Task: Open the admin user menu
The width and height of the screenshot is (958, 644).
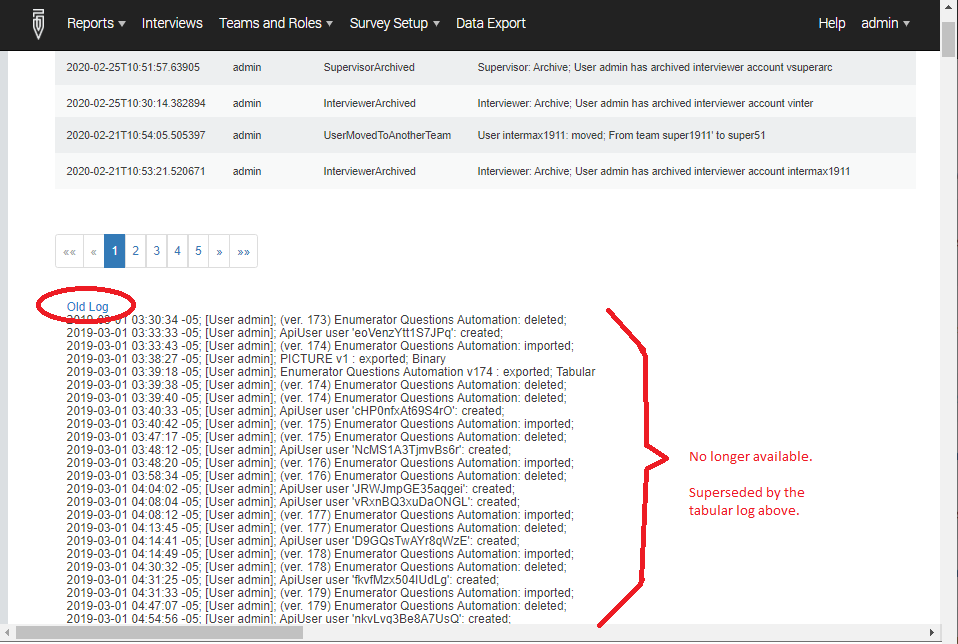Action: point(885,23)
